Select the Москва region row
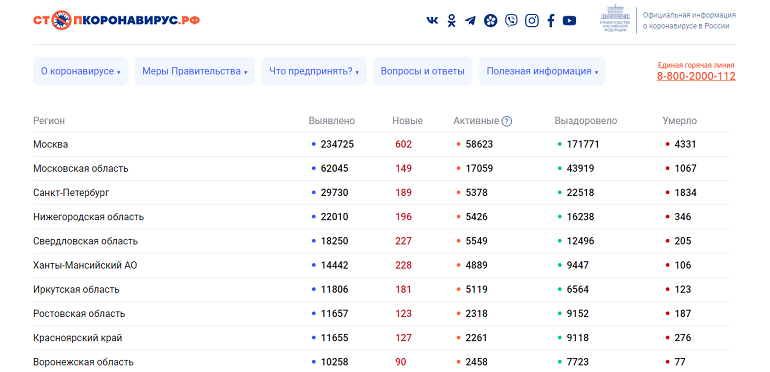Screen dimensions: 770x372 pyautogui.click(x=382, y=144)
